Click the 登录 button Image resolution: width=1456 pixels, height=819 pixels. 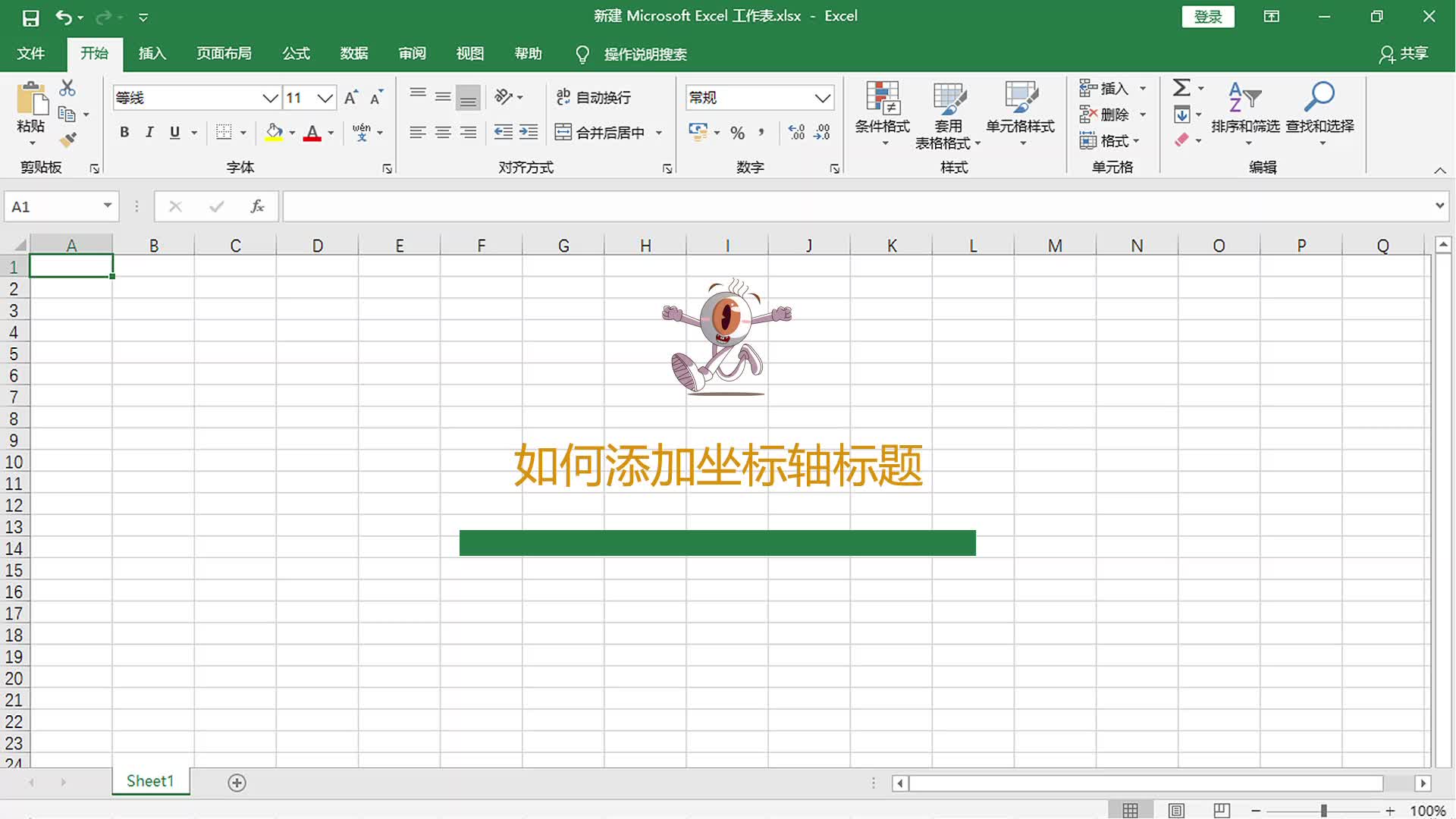pyautogui.click(x=1208, y=16)
